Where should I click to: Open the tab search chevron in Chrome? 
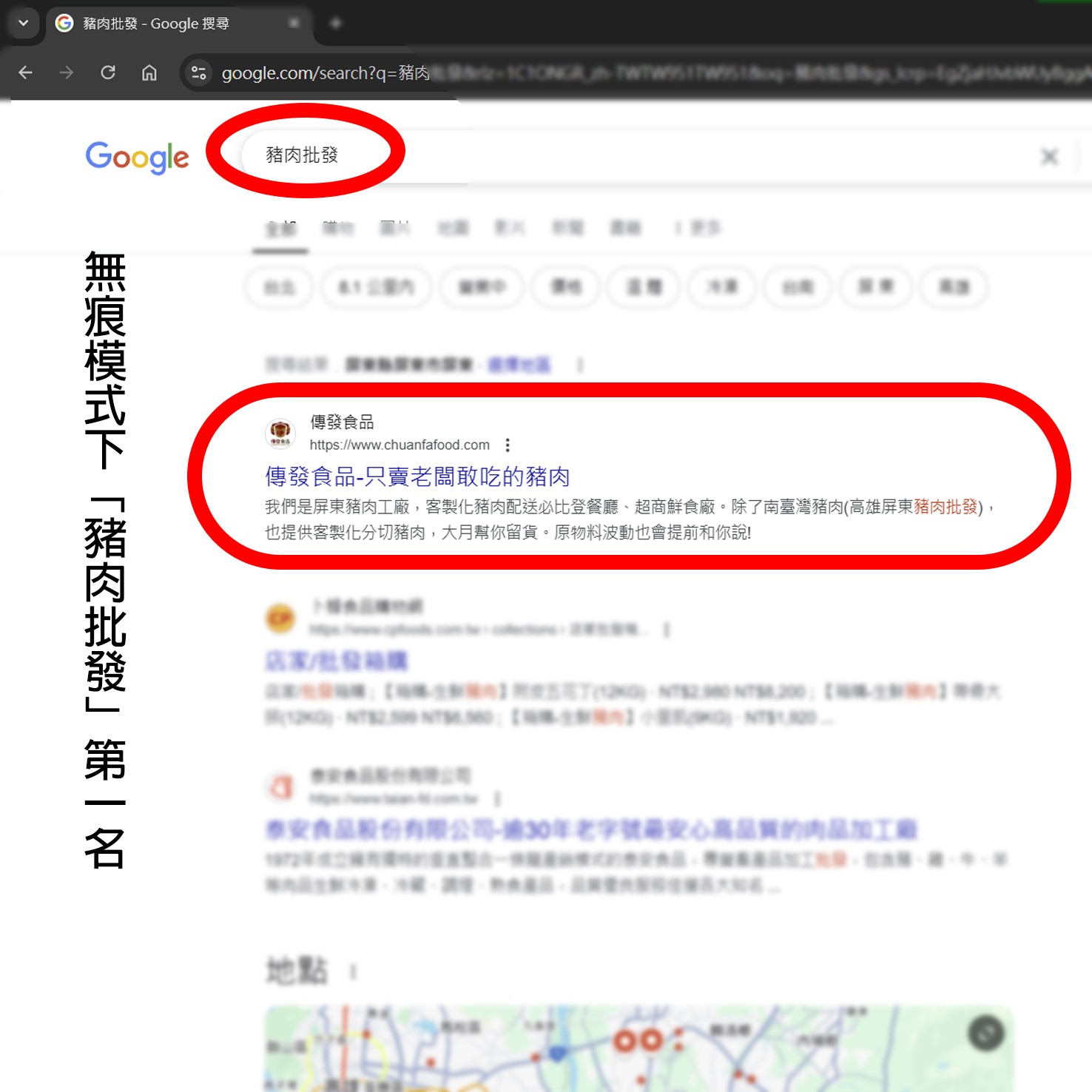[x=23, y=23]
